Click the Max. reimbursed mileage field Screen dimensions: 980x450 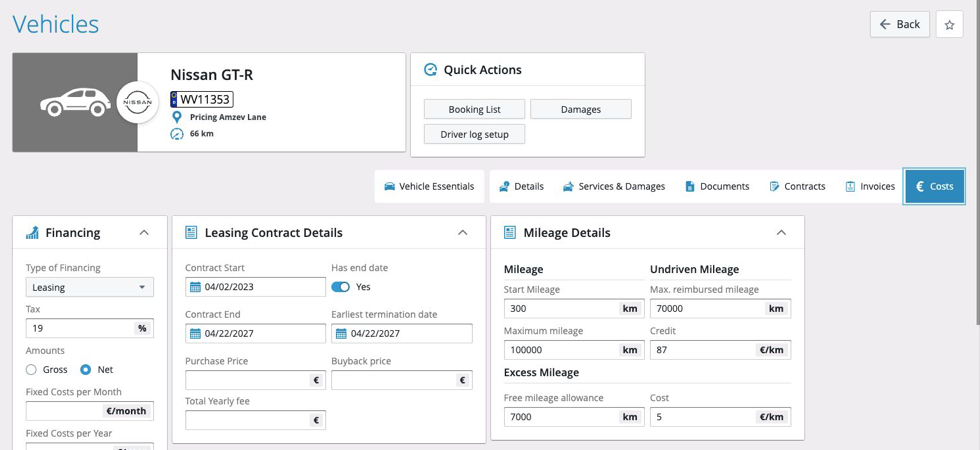[x=721, y=308]
